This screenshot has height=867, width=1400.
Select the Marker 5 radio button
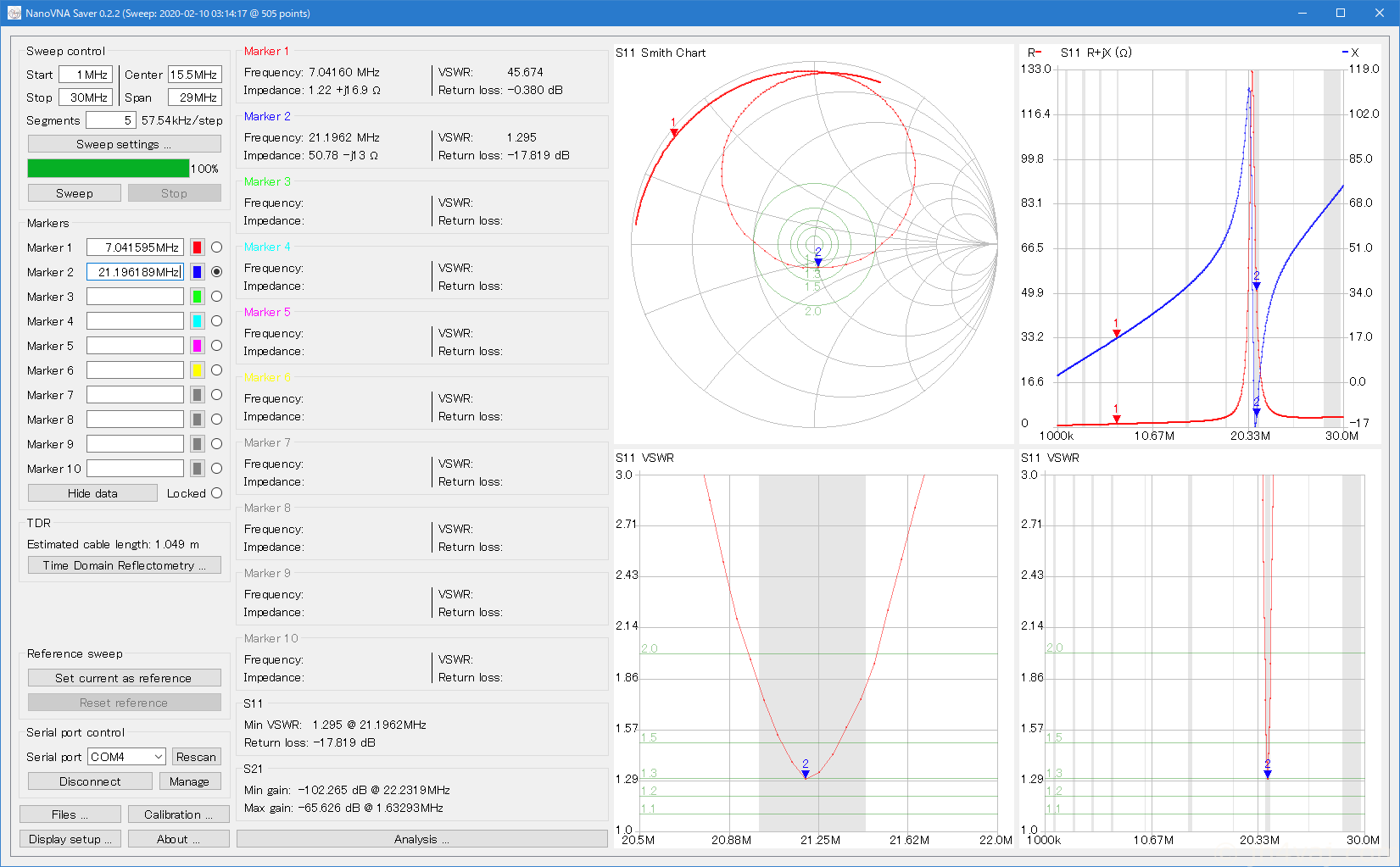(x=216, y=346)
